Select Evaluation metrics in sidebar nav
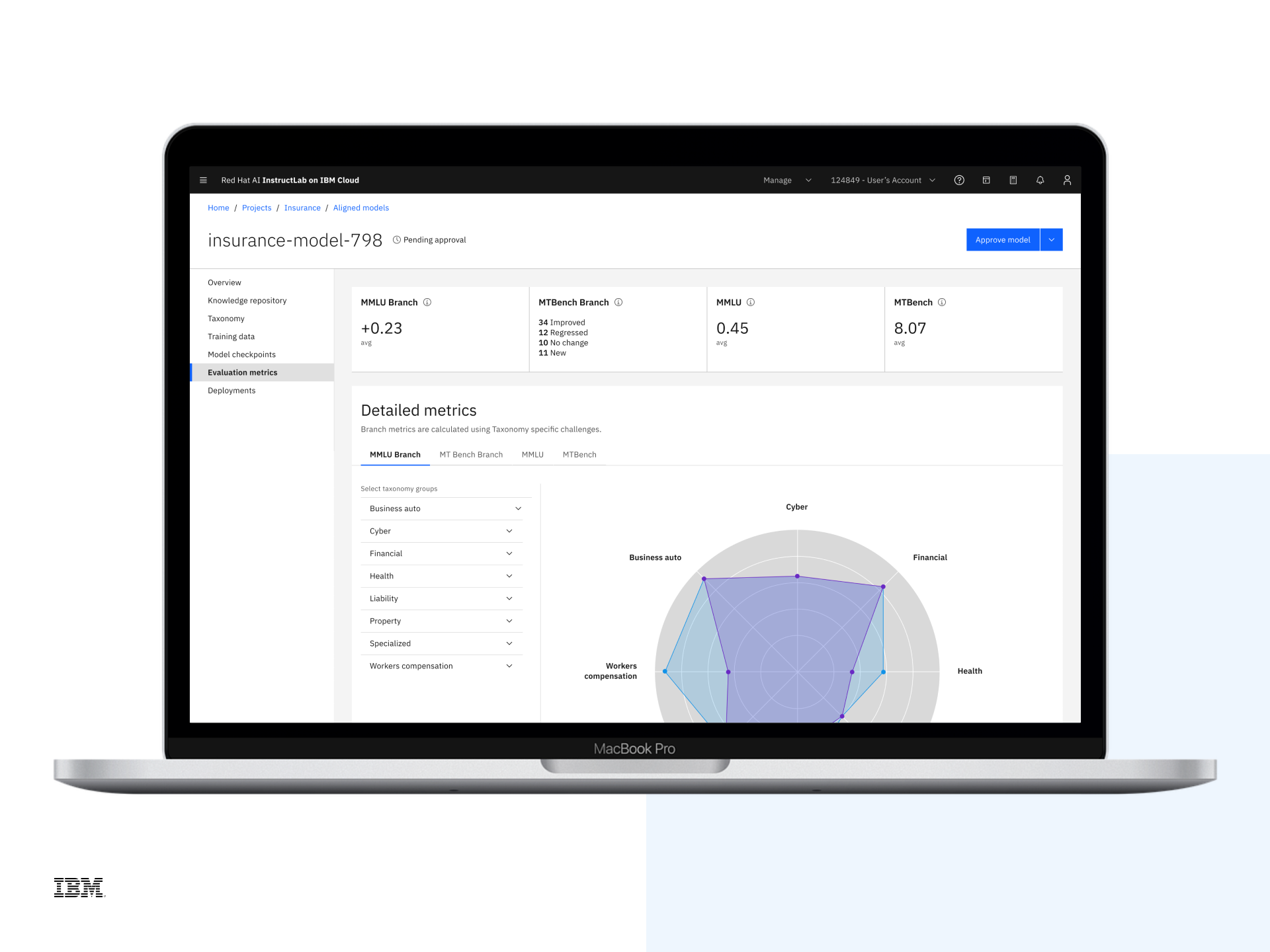 pos(243,372)
